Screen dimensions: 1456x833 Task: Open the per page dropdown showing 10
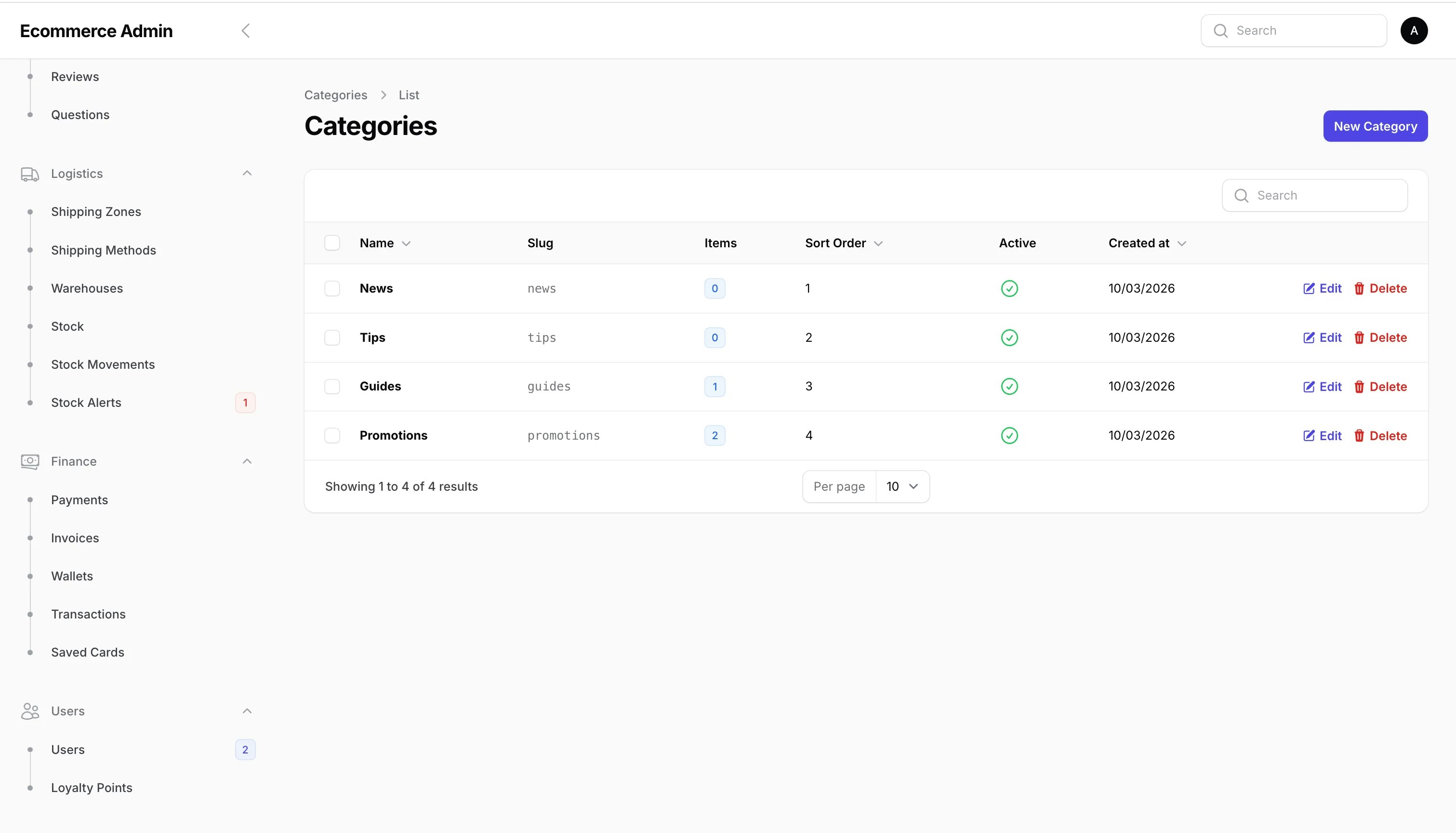tap(901, 486)
